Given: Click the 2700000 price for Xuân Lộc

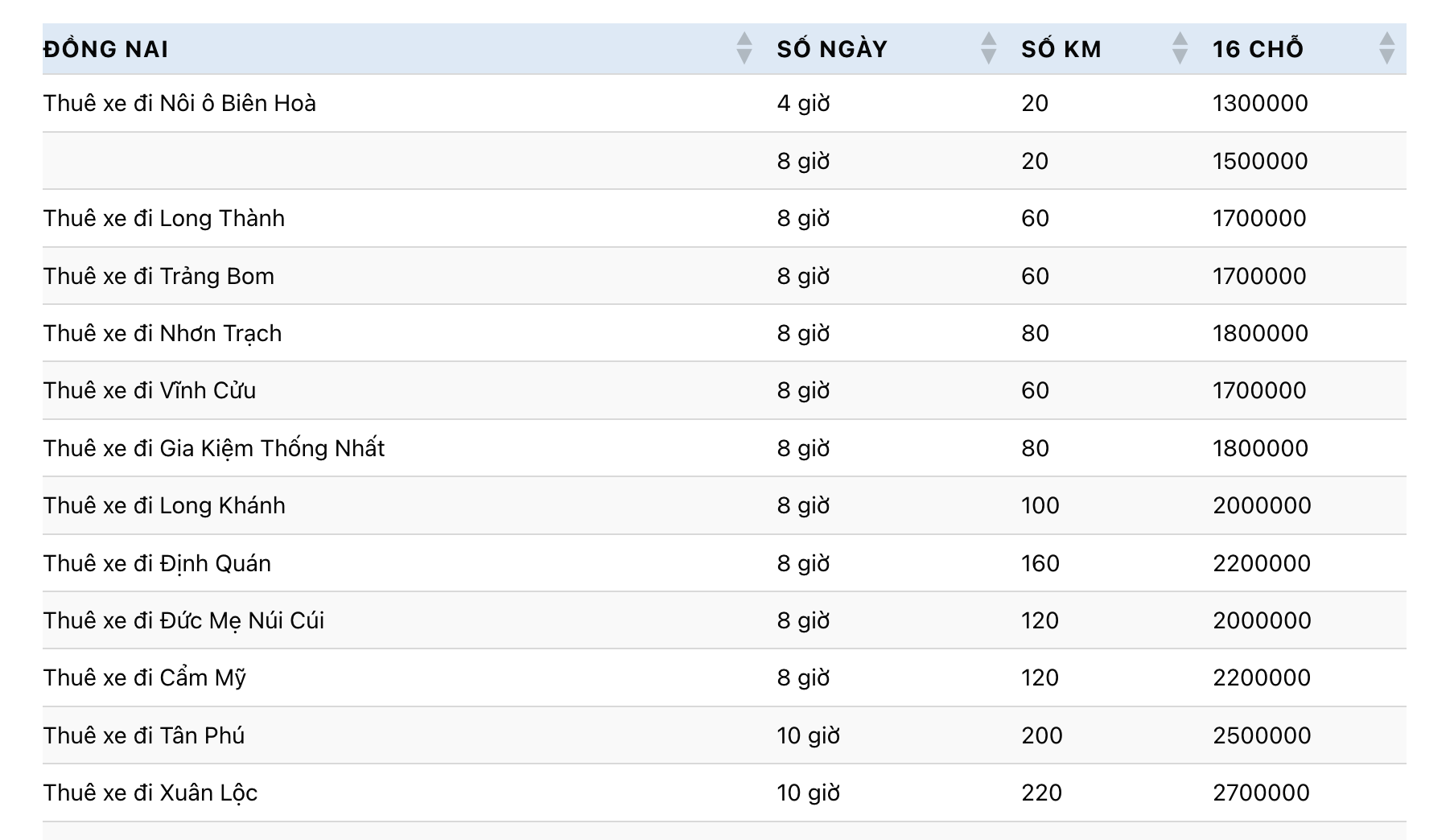Looking at the screenshot, I should coord(1261,793).
